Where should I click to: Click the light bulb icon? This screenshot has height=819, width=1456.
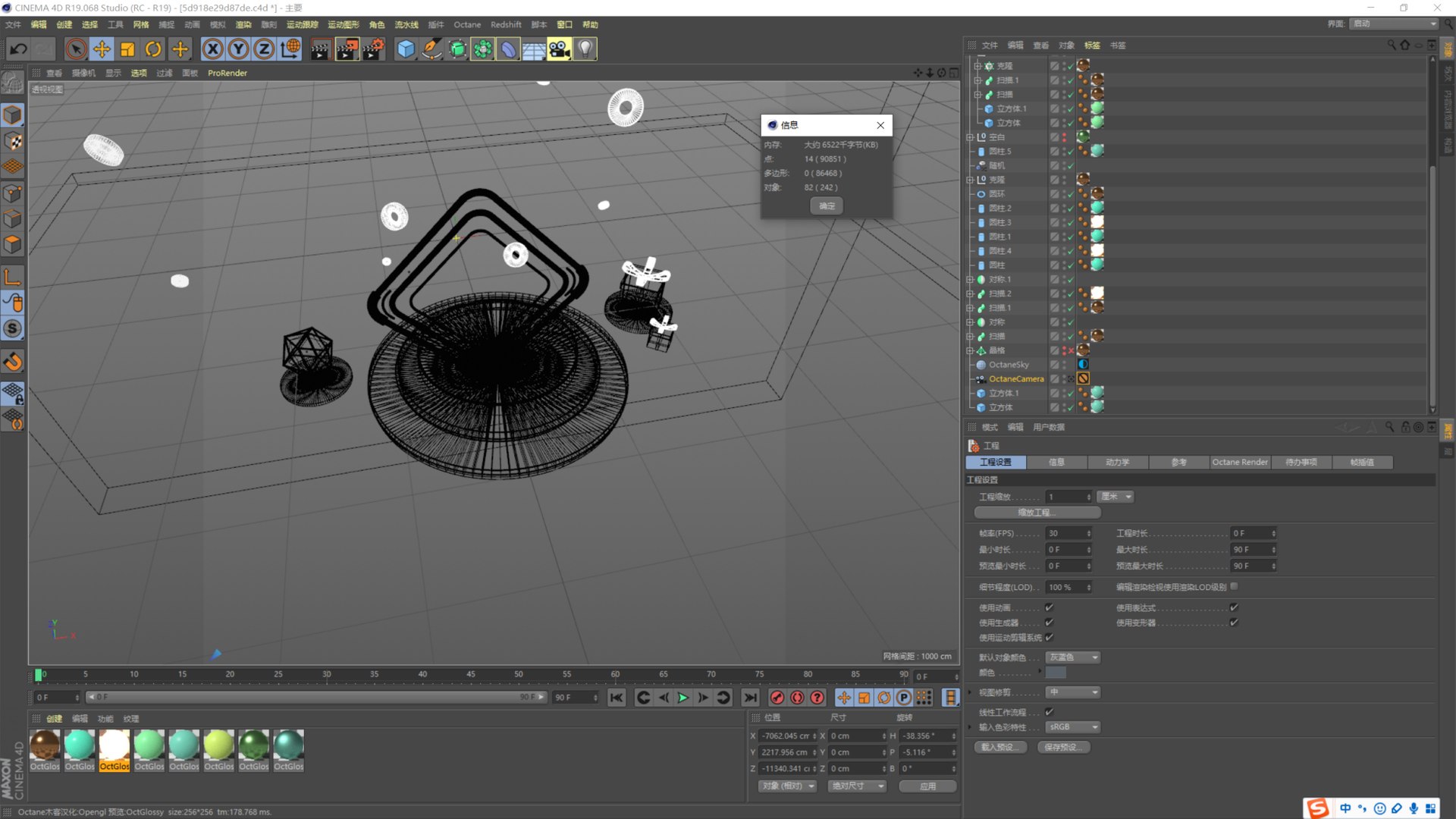[x=585, y=49]
